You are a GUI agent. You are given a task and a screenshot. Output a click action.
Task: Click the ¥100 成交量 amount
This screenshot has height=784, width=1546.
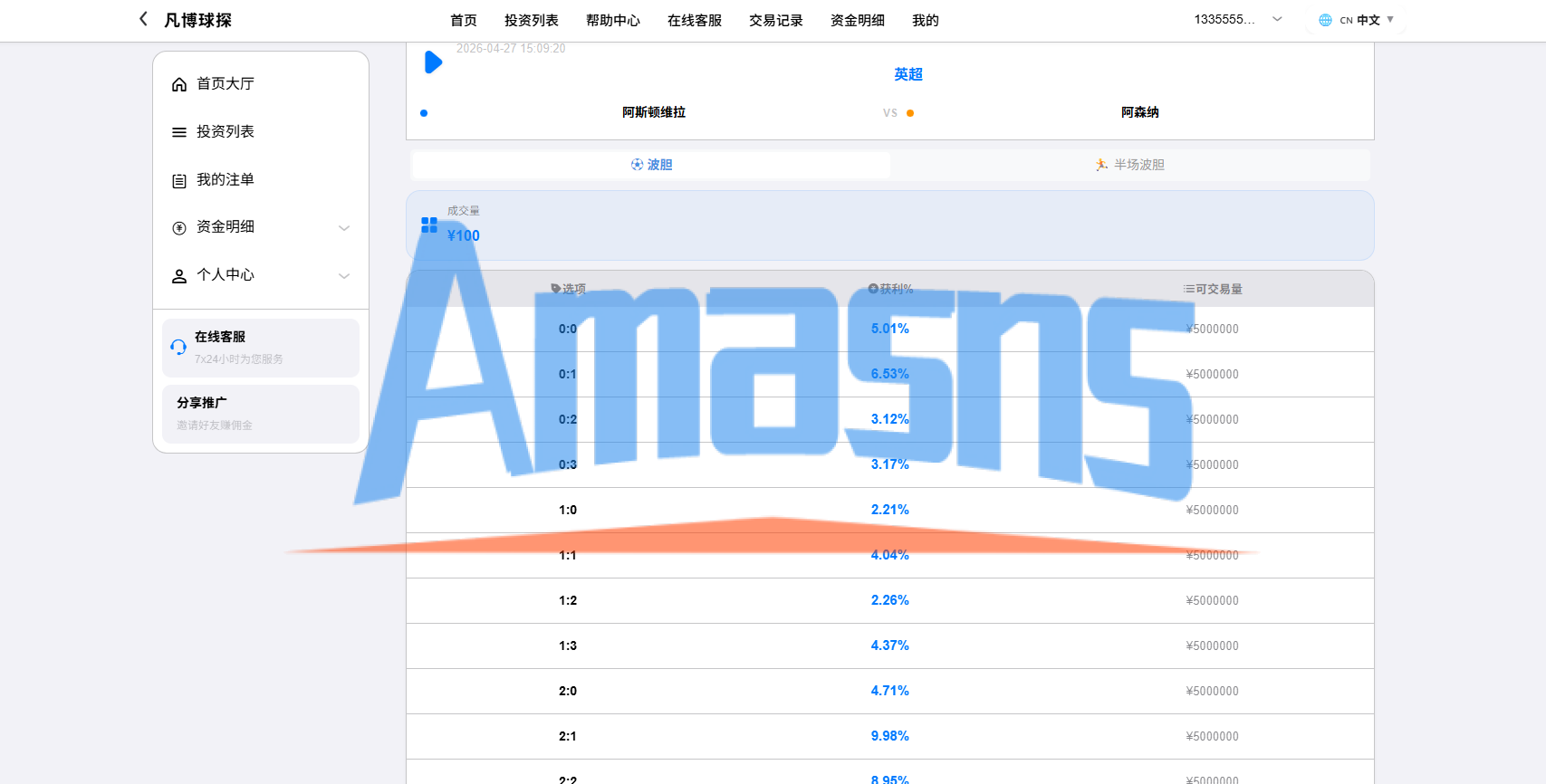point(464,235)
